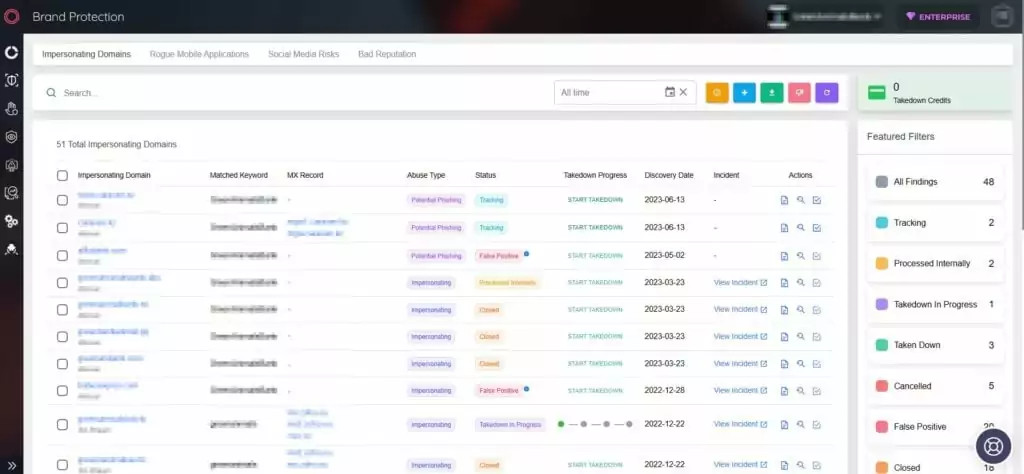The width and height of the screenshot is (1024, 474).
Task: Expand the left sidebar with double chevron
Action: (x=11, y=466)
